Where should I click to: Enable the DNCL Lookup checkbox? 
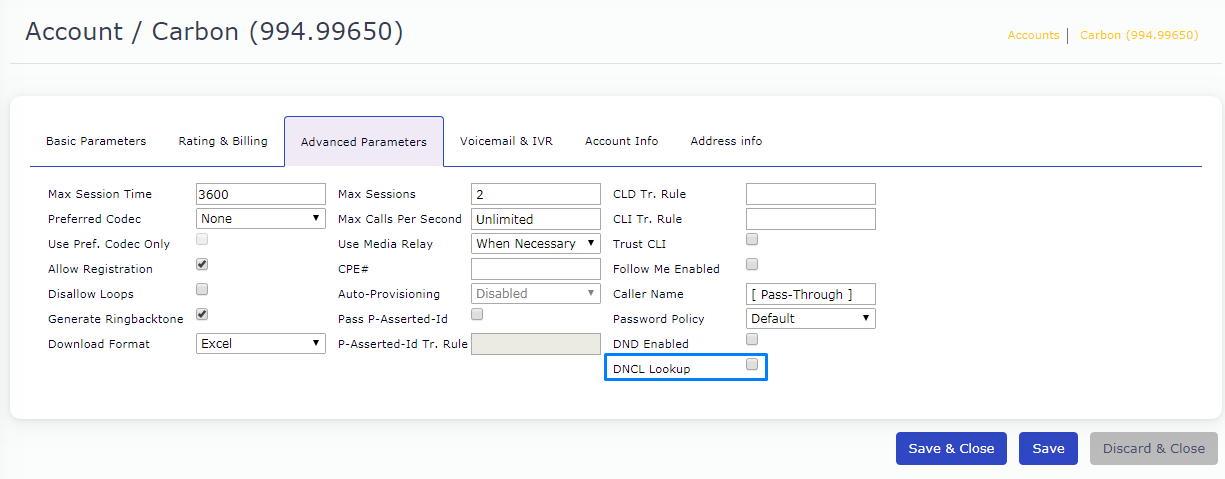pos(752,366)
